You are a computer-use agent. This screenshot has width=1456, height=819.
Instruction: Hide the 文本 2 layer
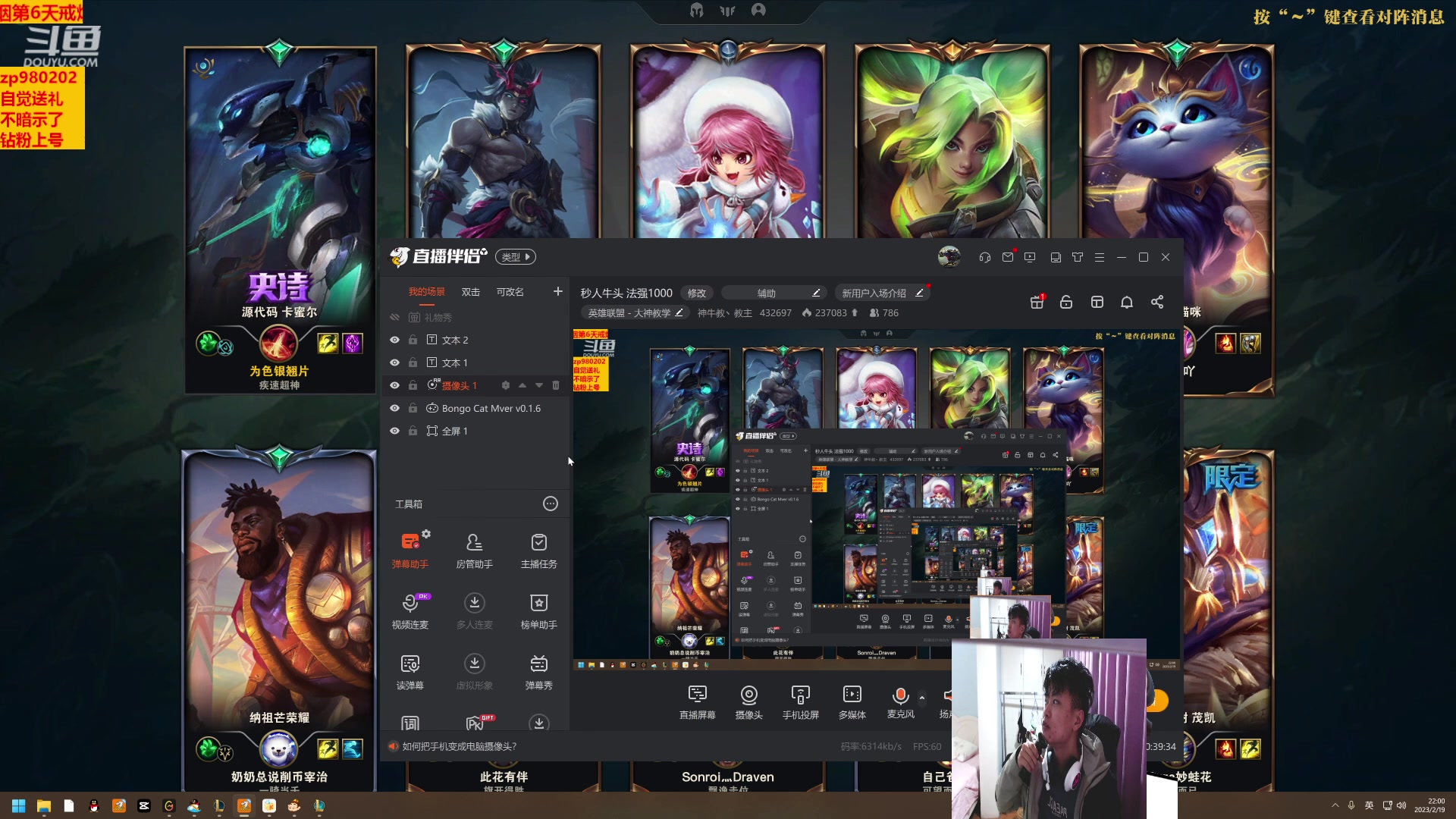(x=394, y=340)
